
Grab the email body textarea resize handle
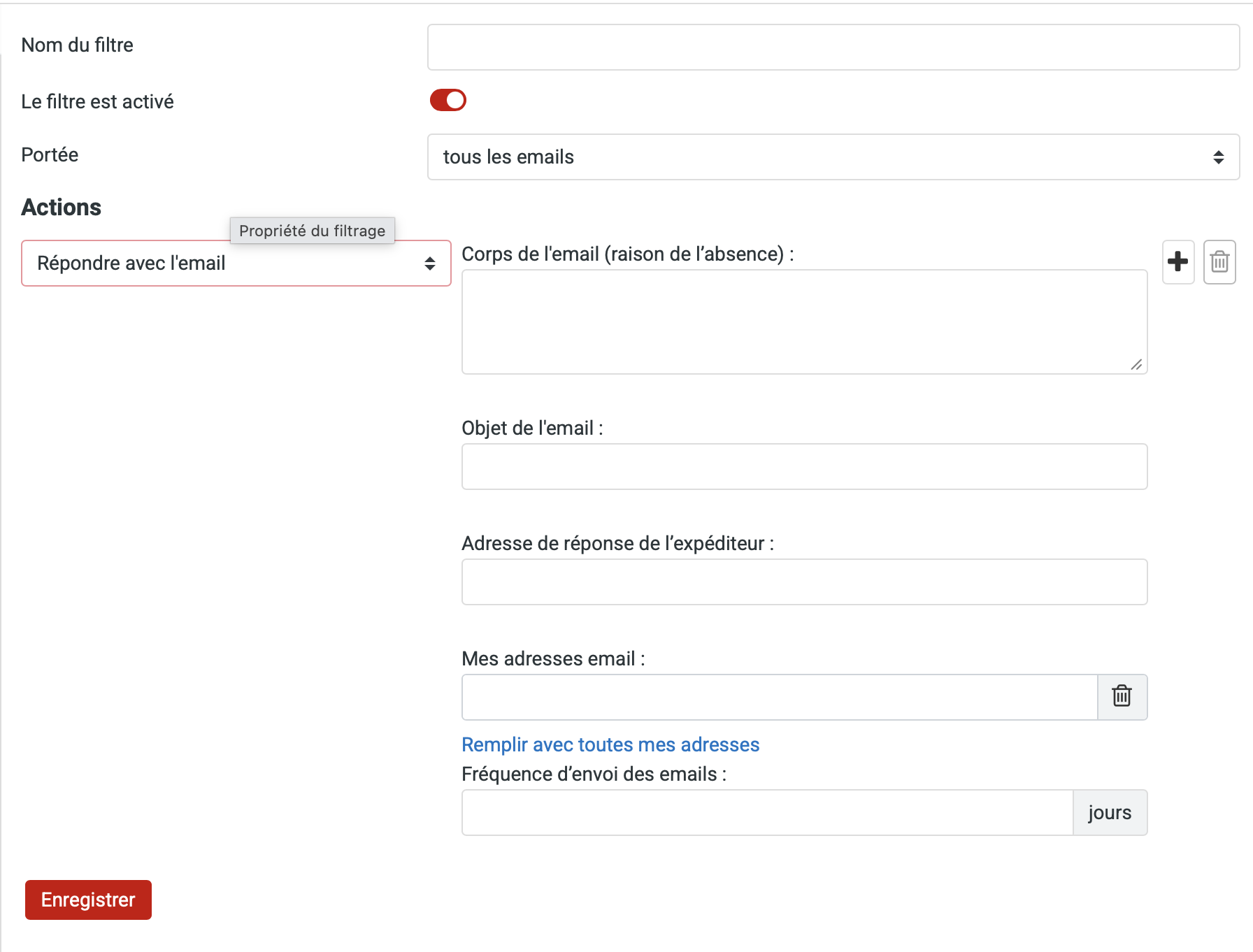[x=1136, y=365]
